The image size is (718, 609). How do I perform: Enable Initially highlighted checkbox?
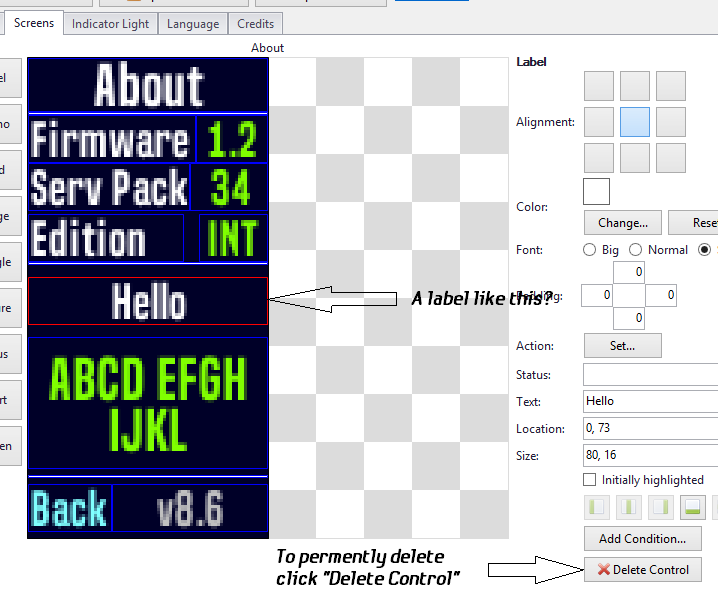(590, 480)
